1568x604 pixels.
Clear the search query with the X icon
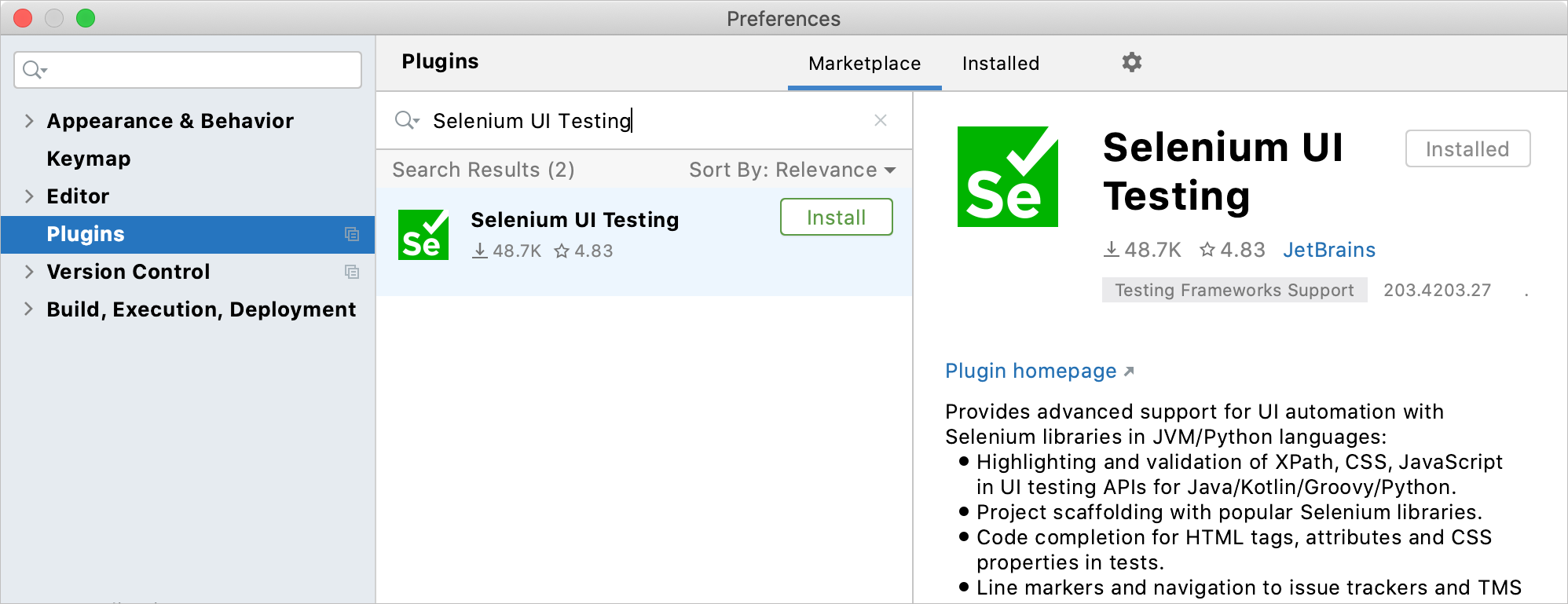point(880,120)
